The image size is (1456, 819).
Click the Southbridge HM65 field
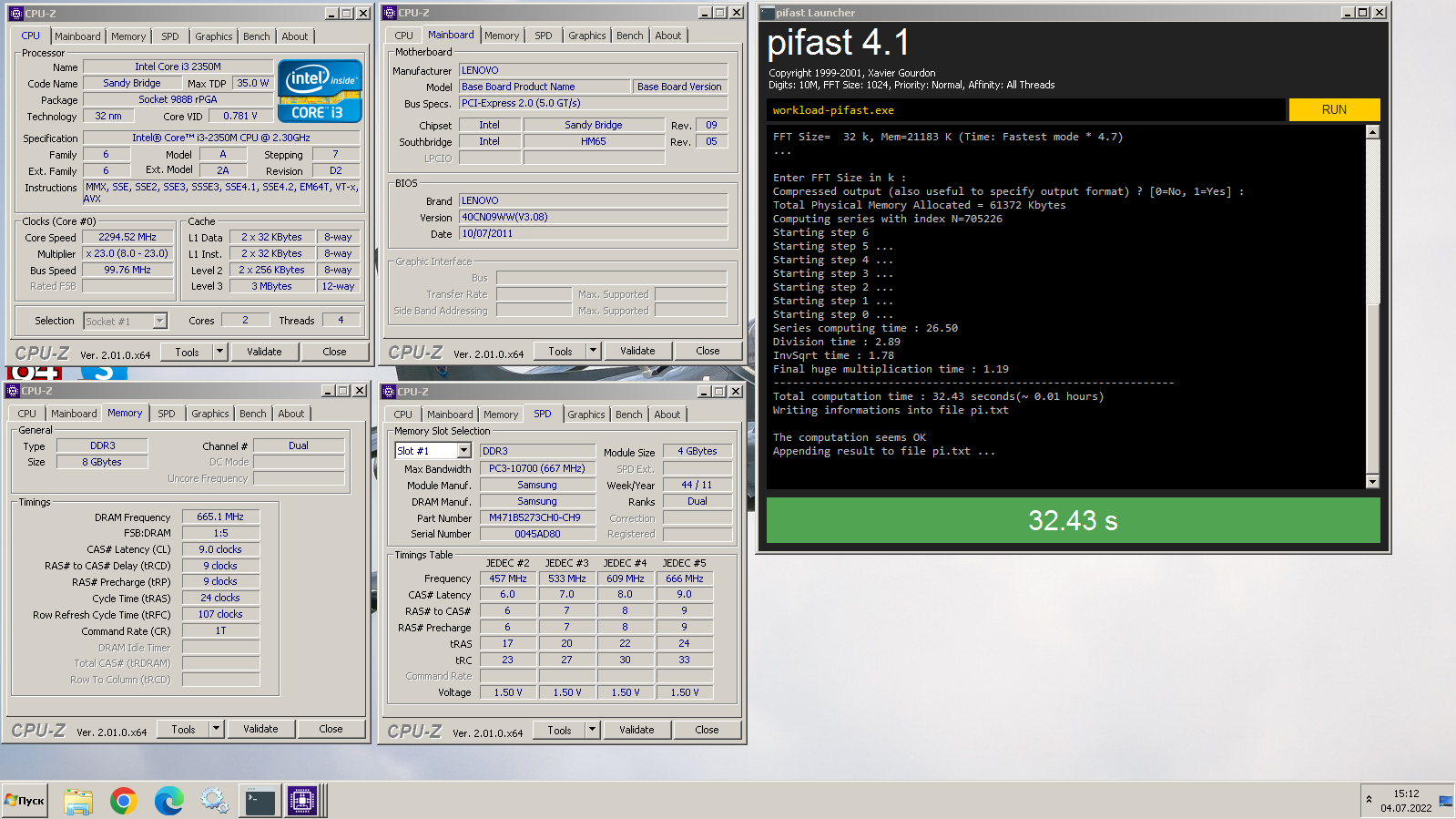(594, 141)
